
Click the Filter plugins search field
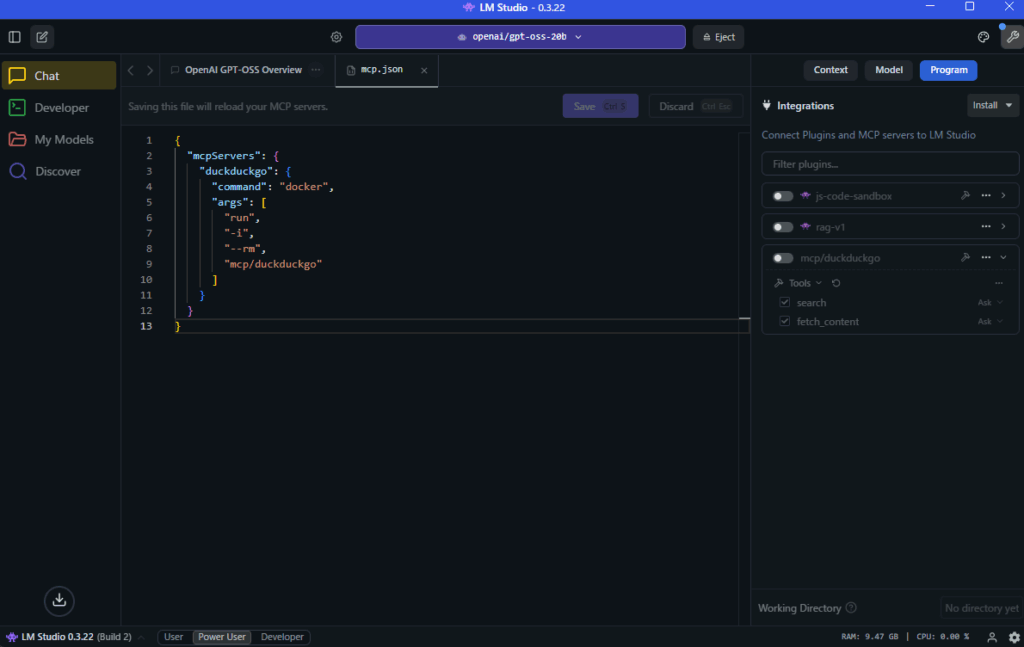tap(890, 164)
